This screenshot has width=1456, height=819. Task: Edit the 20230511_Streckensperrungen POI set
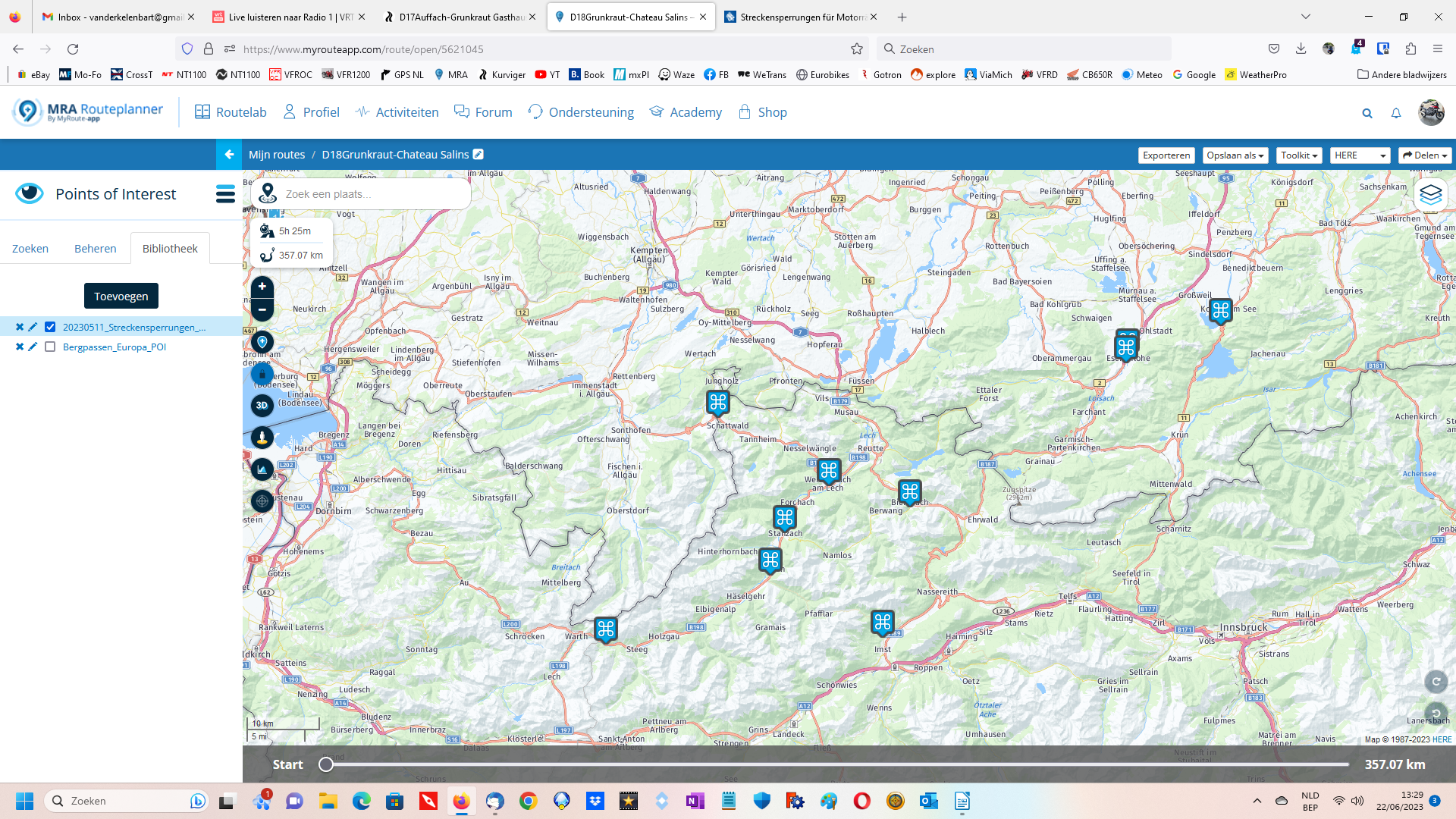[33, 327]
